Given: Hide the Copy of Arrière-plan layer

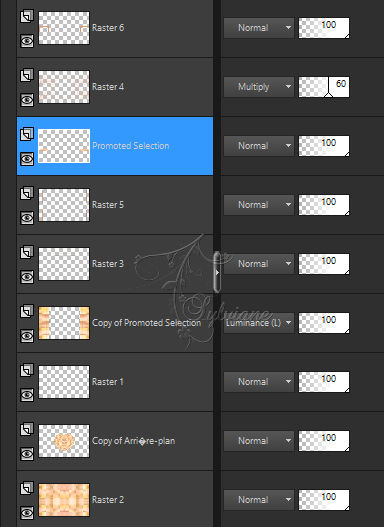Looking at the screenshot, I should (27, 454).
